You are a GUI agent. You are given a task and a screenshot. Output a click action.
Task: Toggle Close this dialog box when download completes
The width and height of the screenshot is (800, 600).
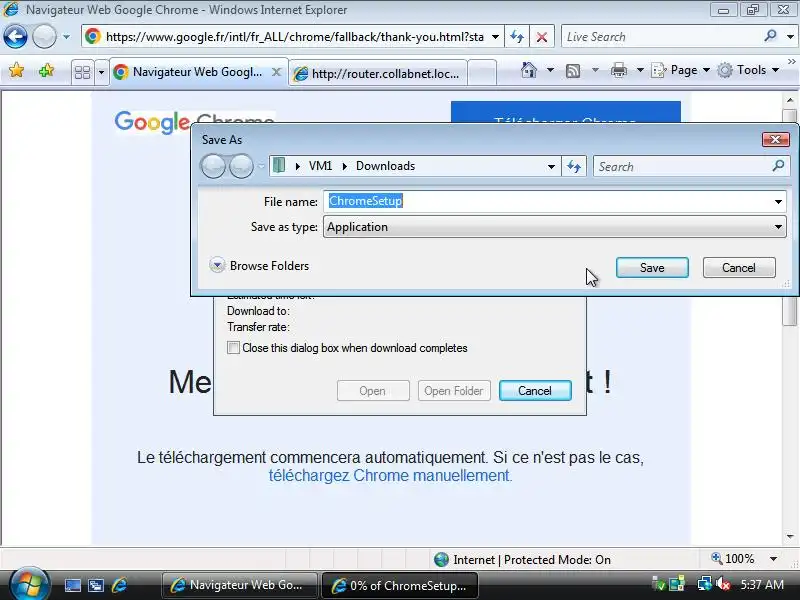[x=233, y=347]
